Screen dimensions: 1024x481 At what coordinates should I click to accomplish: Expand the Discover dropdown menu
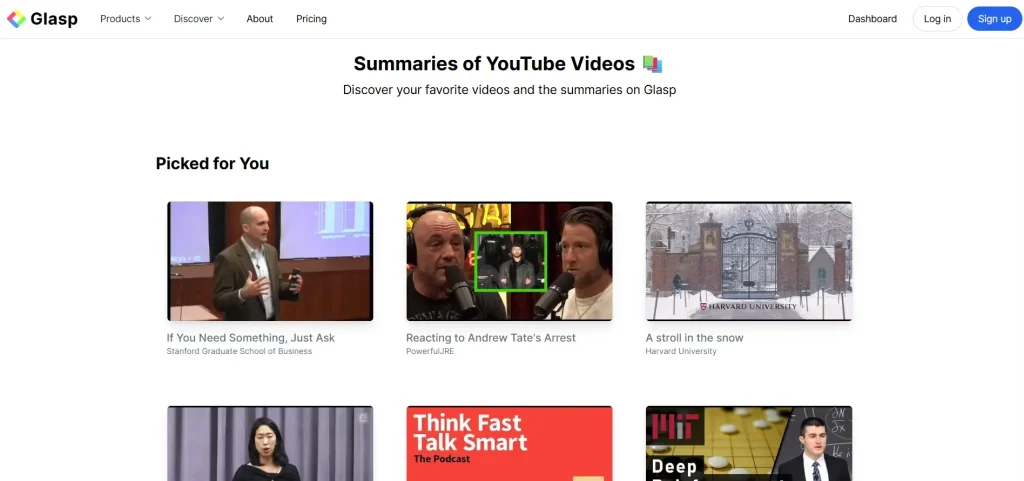click(199, 19)
